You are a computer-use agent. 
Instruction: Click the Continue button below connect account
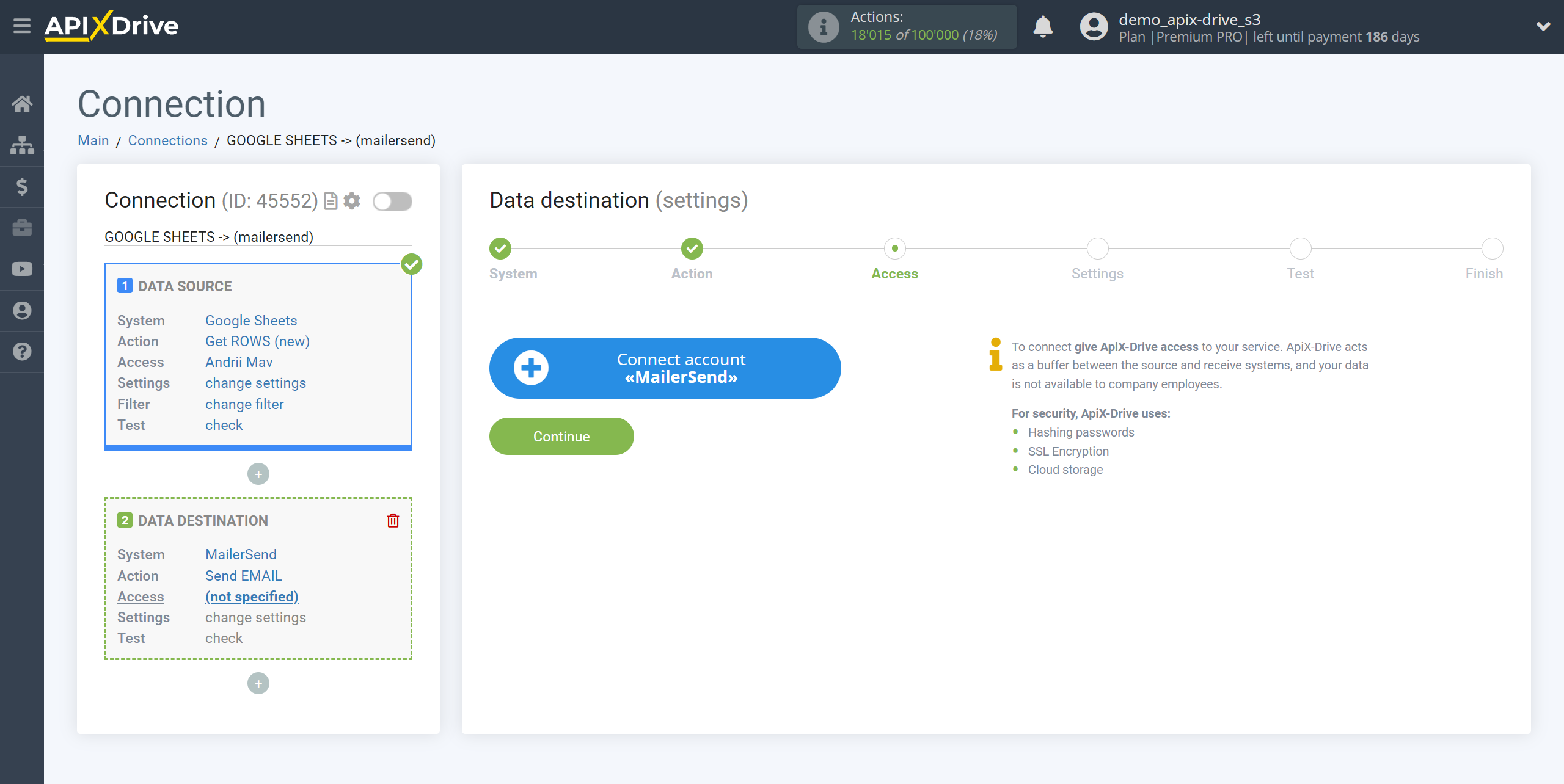click(561, 436)
